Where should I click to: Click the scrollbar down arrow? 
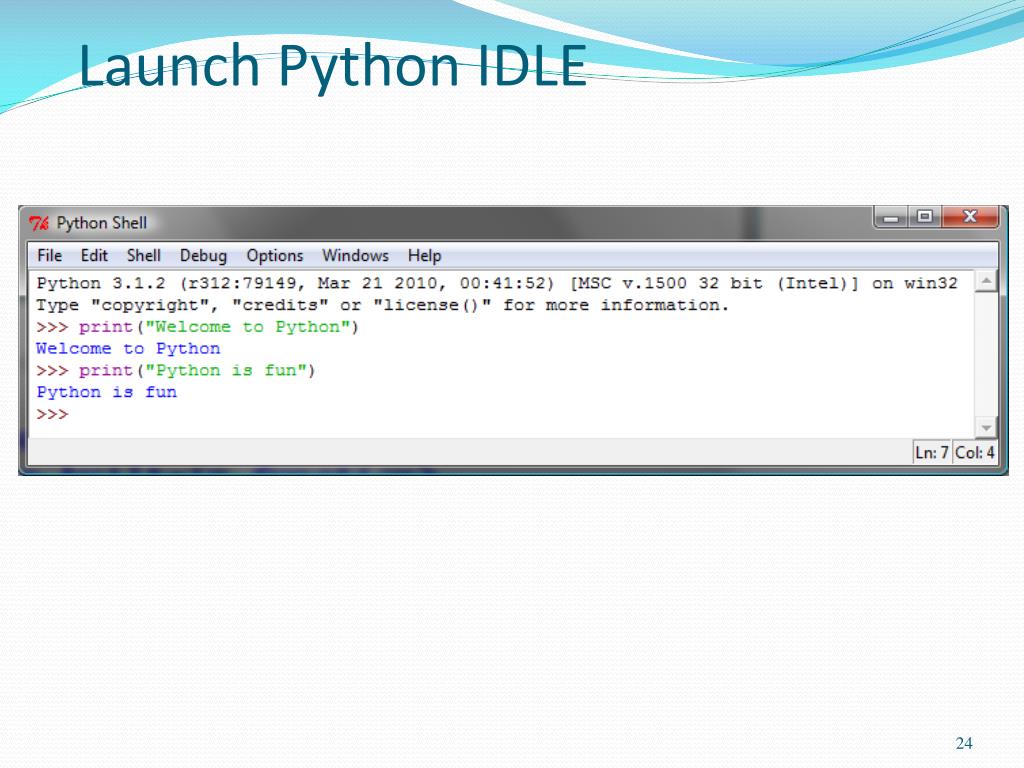point(986,428)
